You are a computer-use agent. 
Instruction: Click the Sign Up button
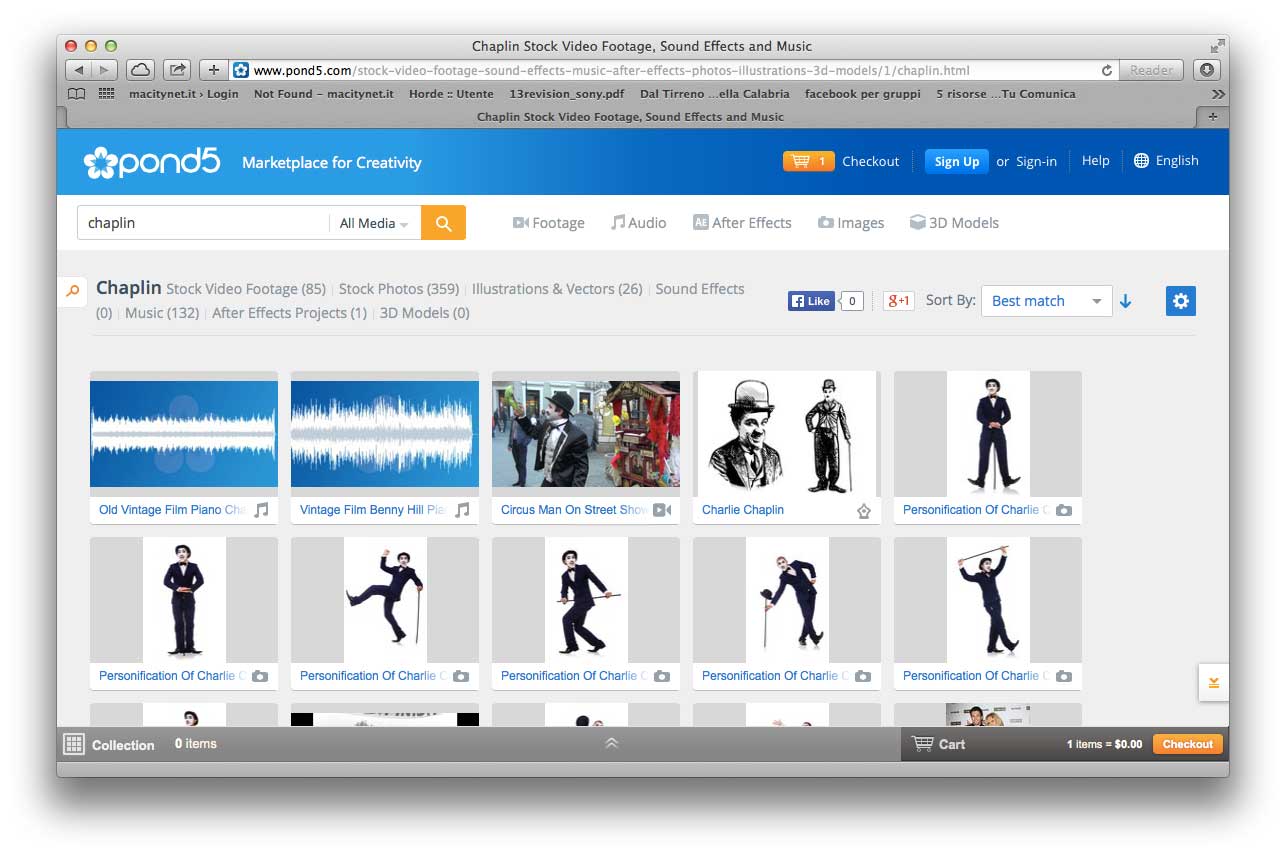[x=957, y=161]
